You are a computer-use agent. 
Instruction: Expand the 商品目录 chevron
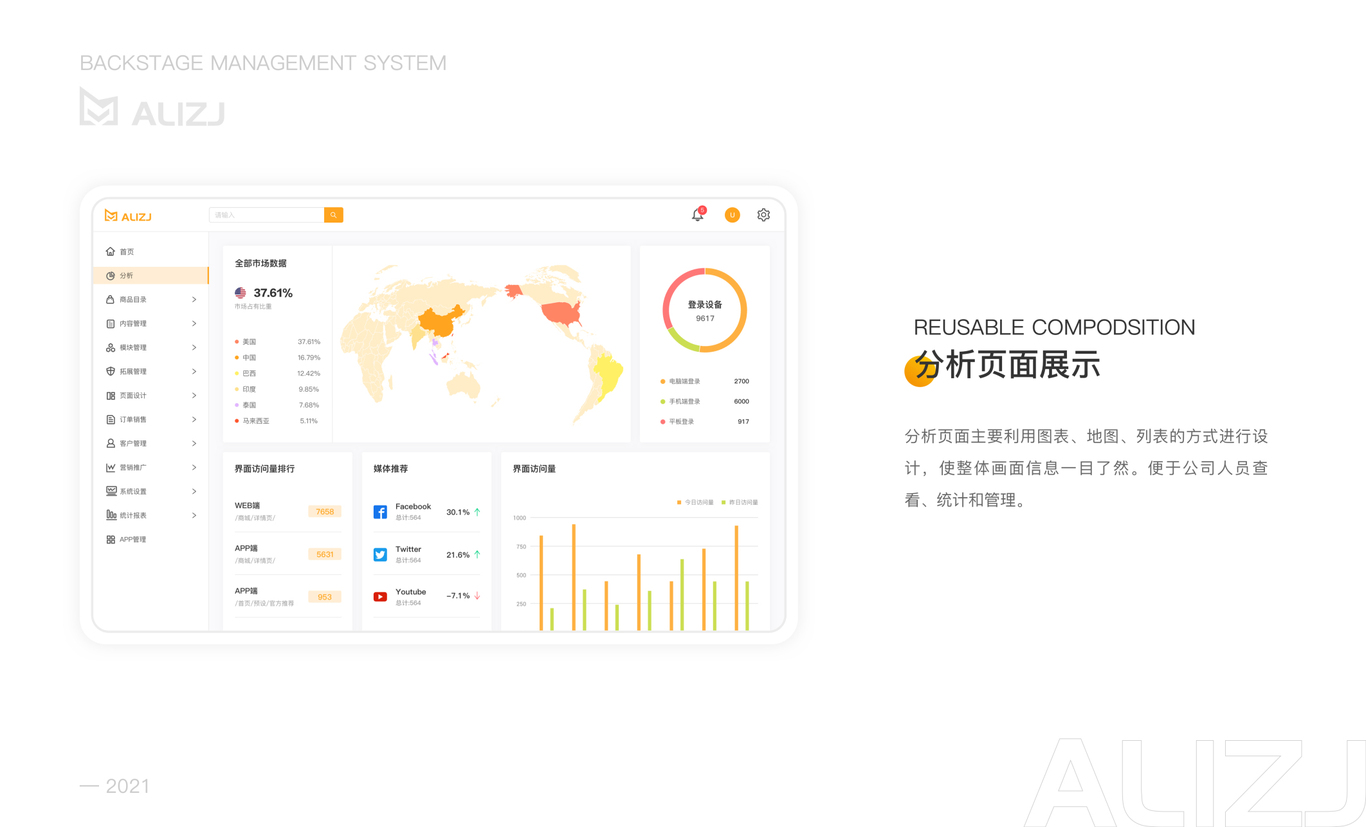pyautogui.click(x=194, y=300)
